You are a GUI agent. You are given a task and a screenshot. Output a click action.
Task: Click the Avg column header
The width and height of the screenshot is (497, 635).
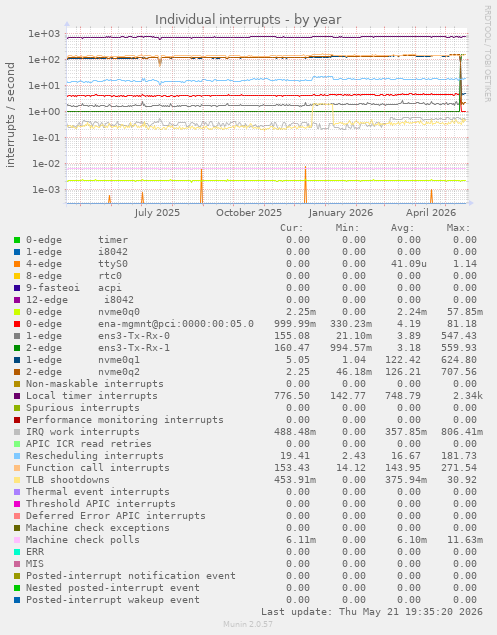403,228
